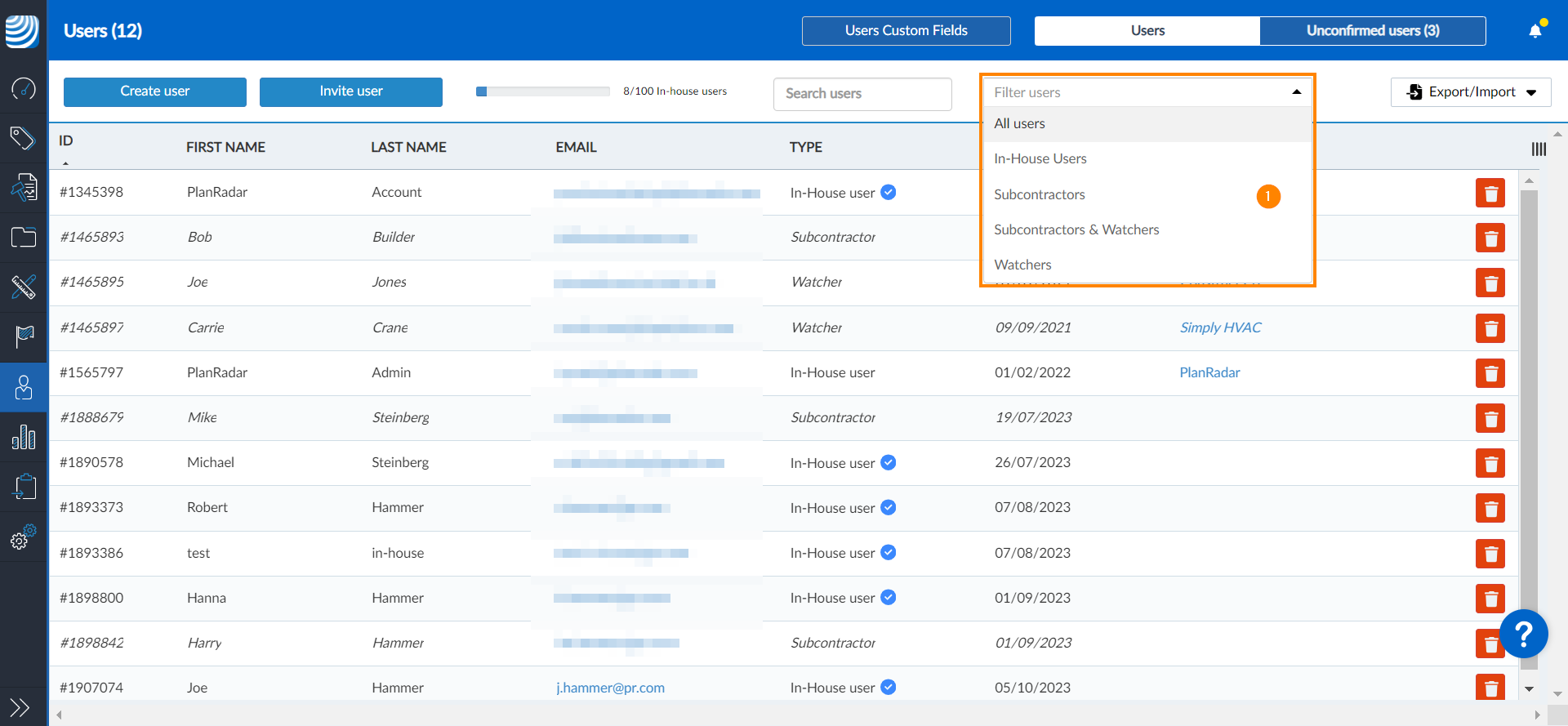Open the PlanRadar company link
Viewport: 1568px width, 726px height.
(1209, 372)
